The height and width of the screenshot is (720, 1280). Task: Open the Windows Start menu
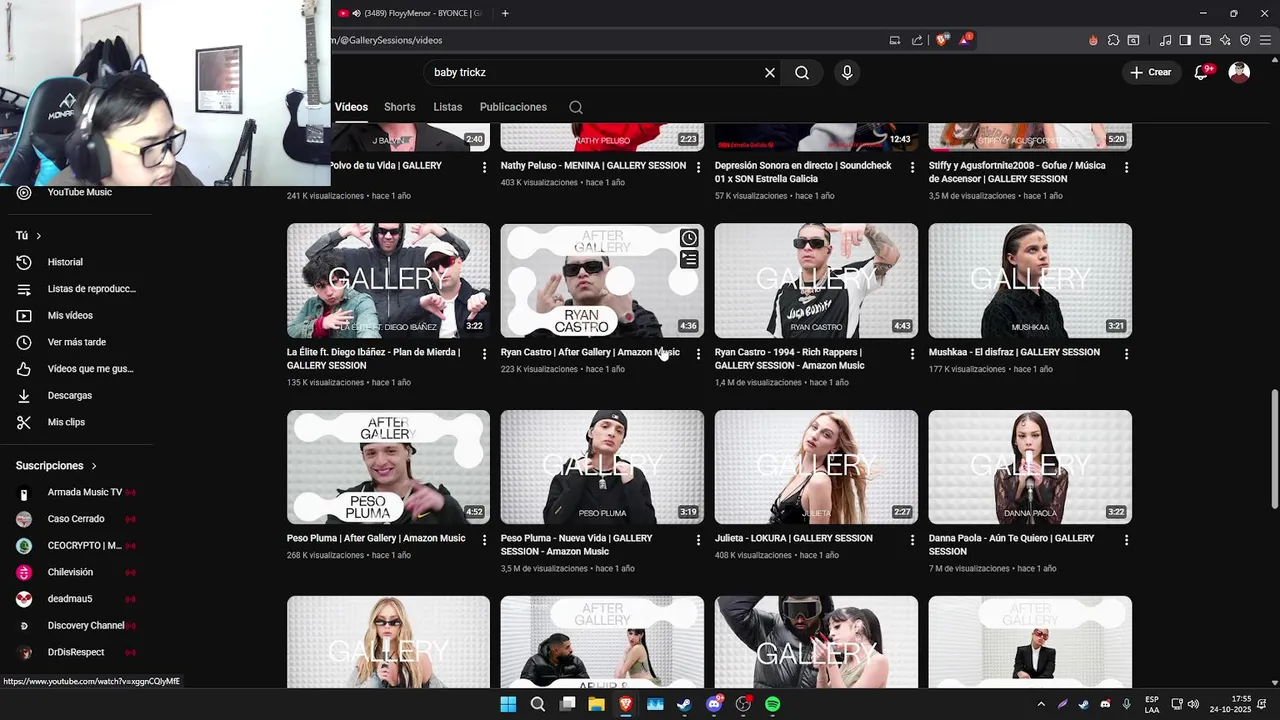pos(508,704)
